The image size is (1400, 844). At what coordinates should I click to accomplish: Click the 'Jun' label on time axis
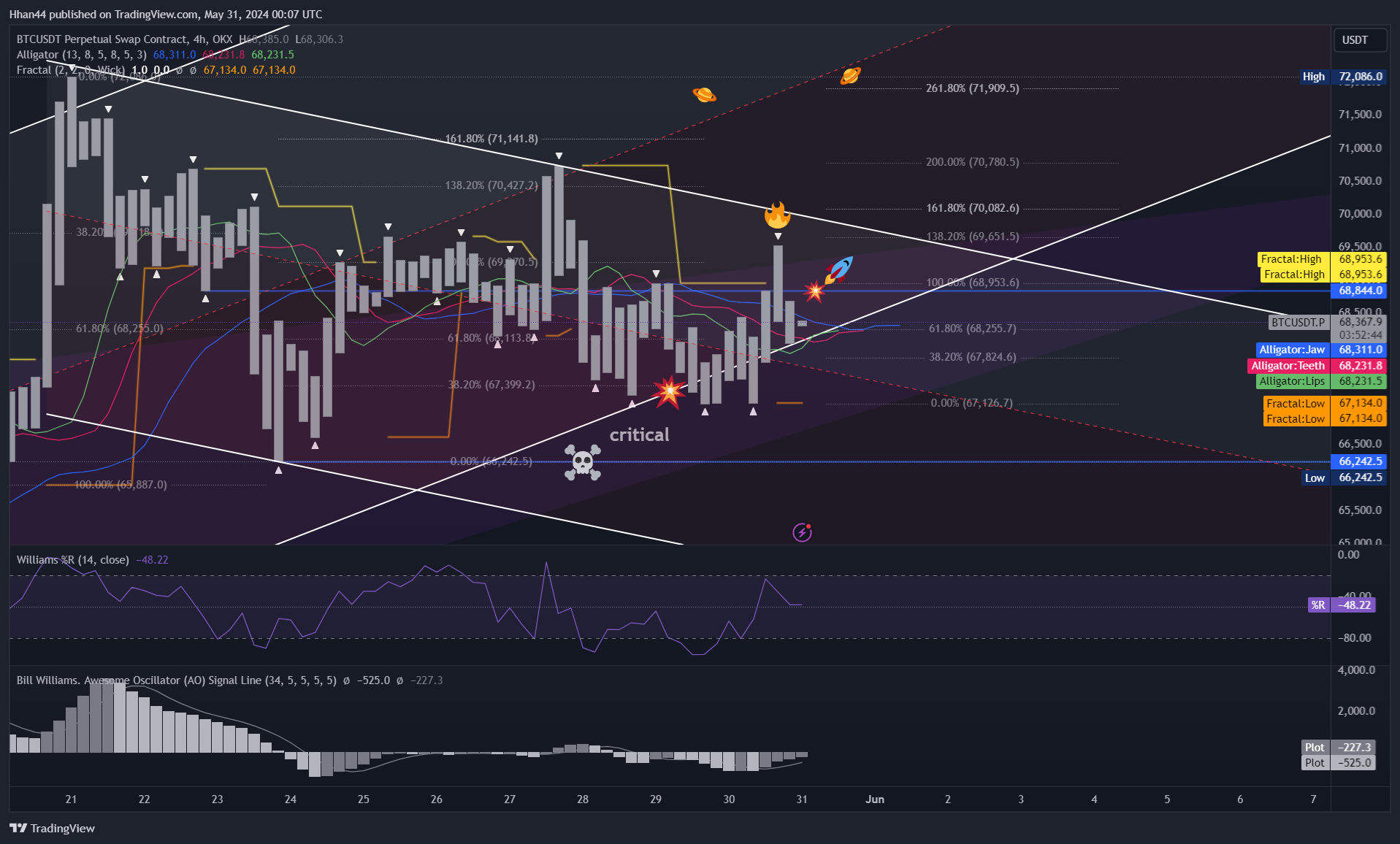point(874,799)
